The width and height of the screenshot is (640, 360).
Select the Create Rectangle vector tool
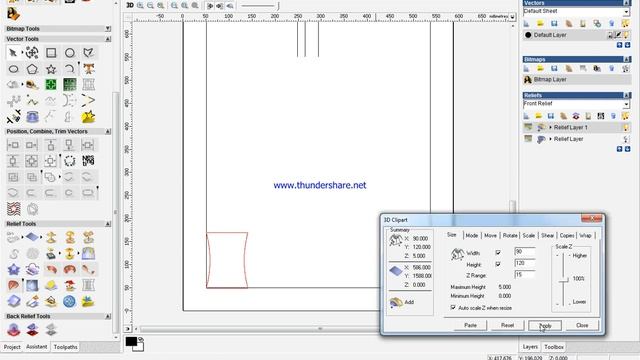tap(51, 53)
